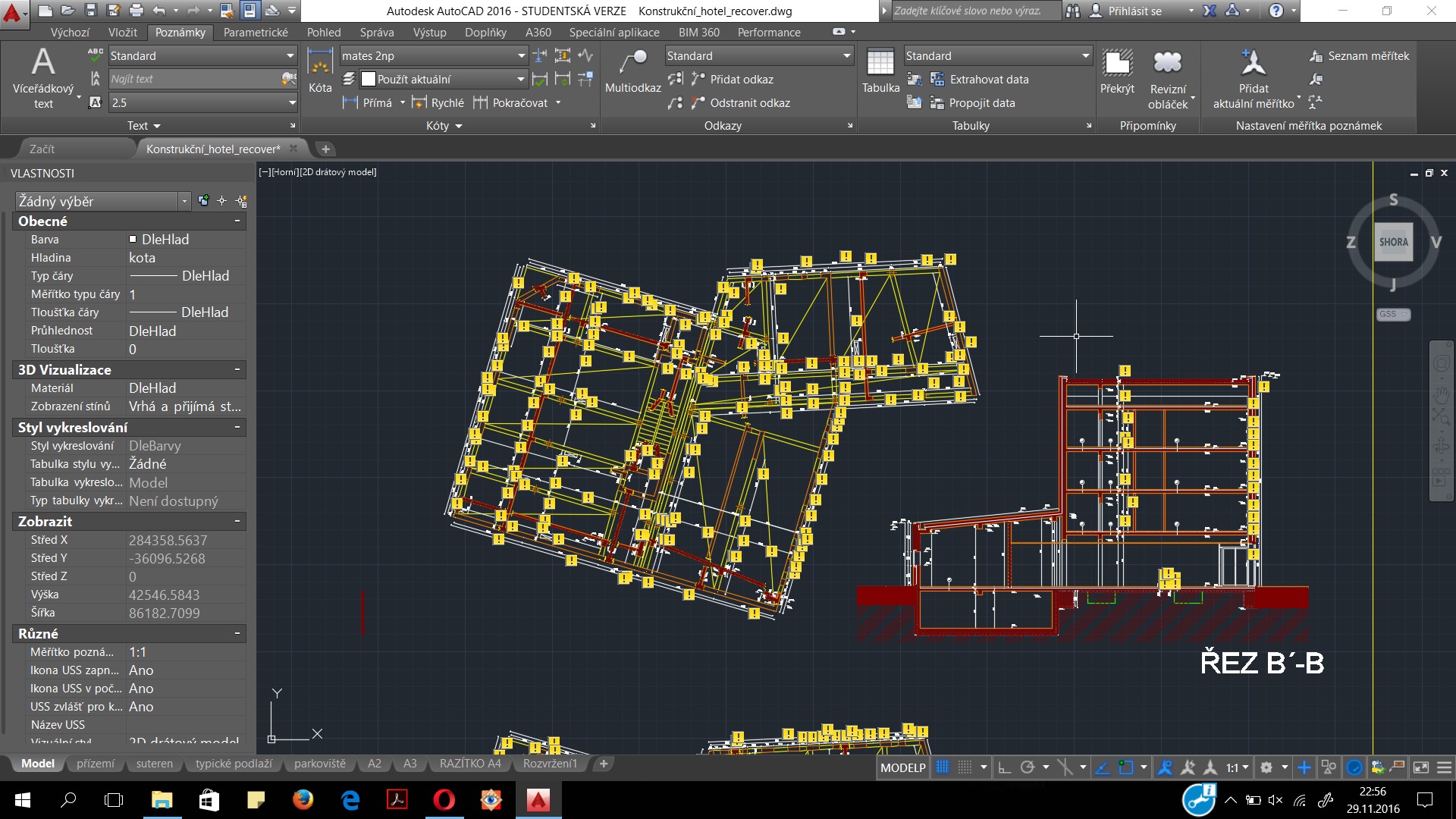Toggle ortho mode in status bar

point(1004,767)
